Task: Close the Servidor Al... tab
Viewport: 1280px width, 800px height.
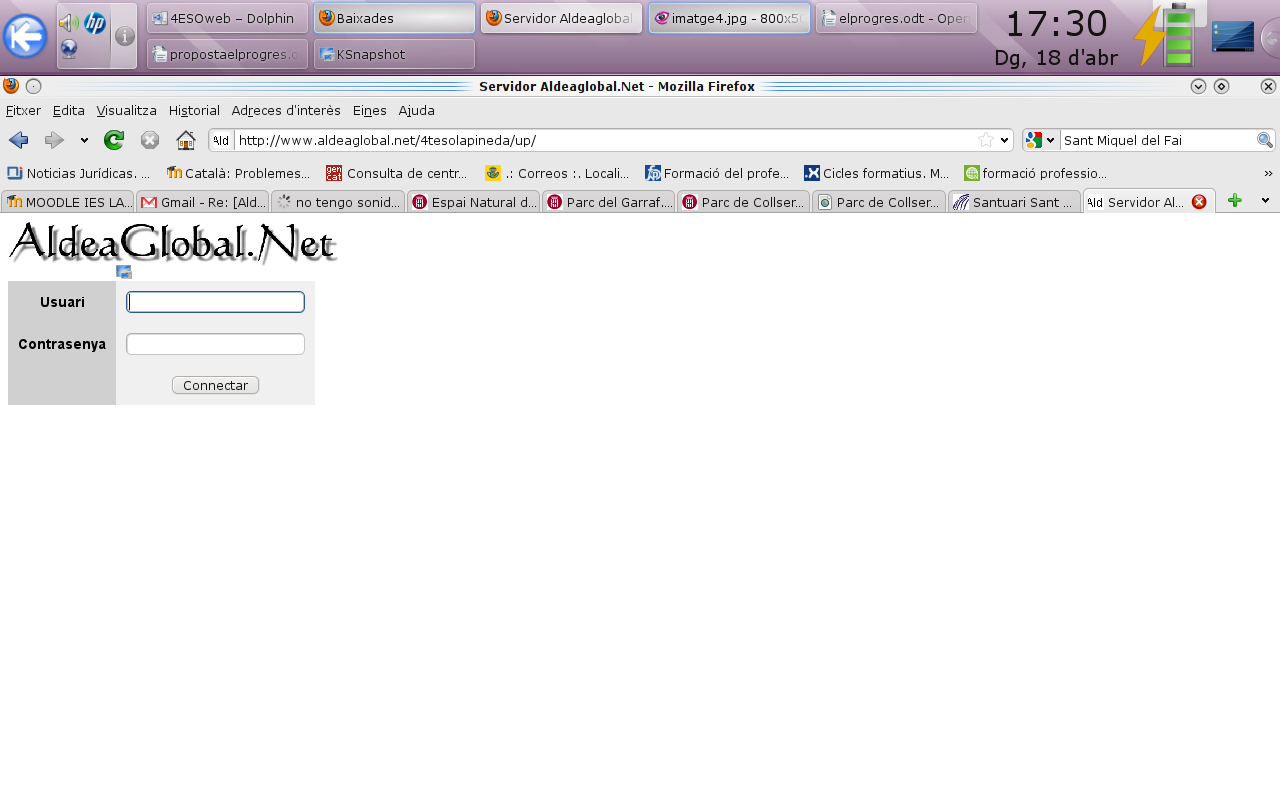Action: (1199, 202)
